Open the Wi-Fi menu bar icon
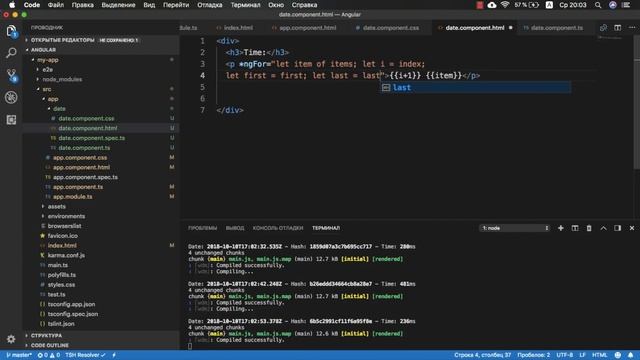The width and height of the screenshot is (640, 360). (x=505, y=5)
